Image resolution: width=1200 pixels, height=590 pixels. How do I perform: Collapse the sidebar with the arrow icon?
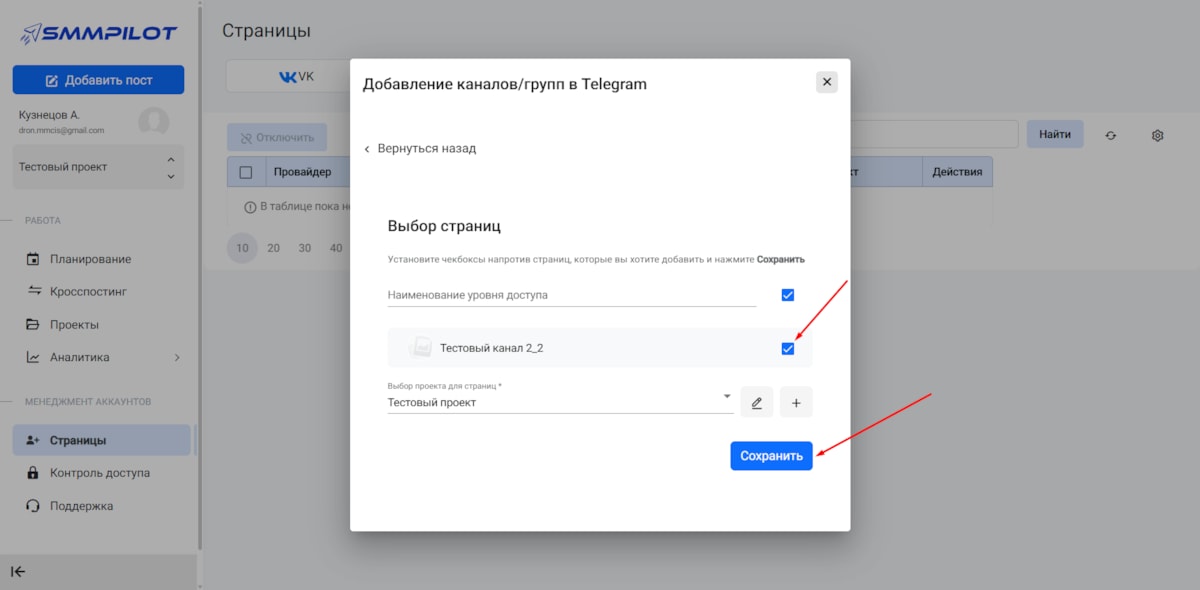click(x=18, y=572)
